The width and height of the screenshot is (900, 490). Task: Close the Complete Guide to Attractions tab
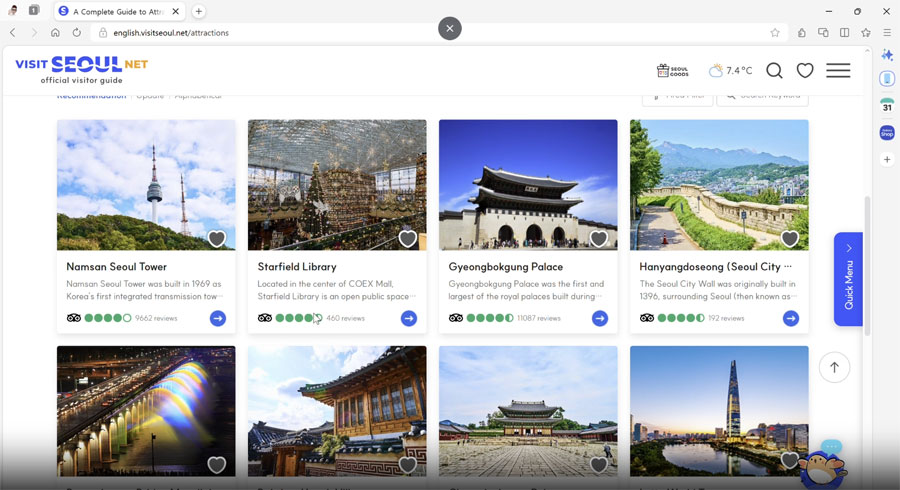pos(176,11)
